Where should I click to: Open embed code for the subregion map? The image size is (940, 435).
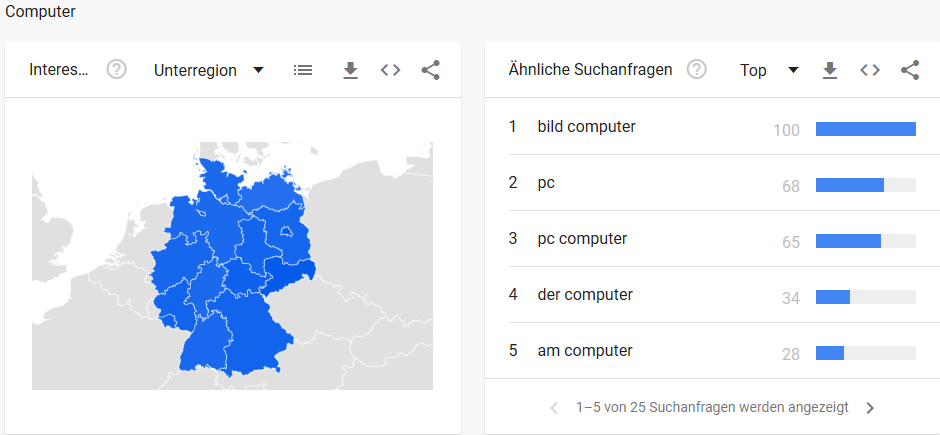pyautogui.click(x=390, y=70)
